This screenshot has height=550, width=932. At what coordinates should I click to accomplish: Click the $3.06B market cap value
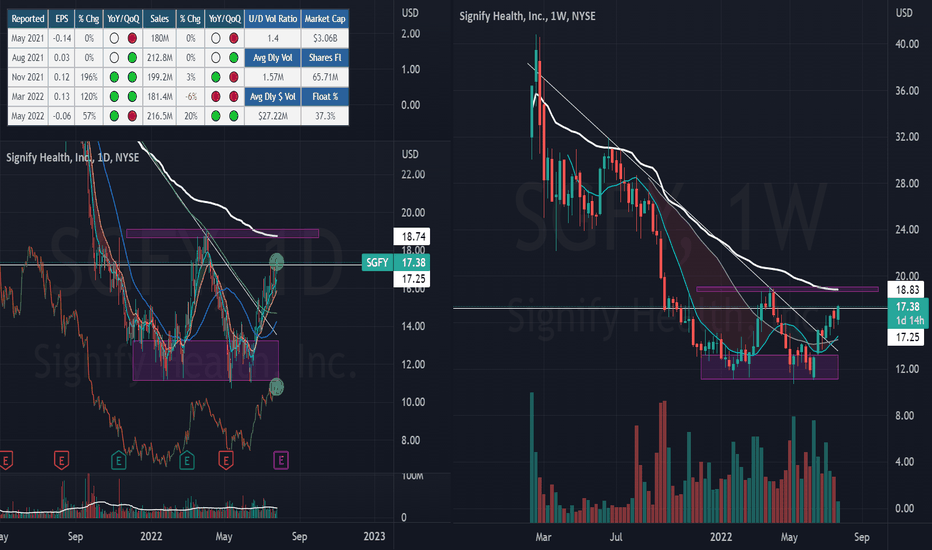325,38
